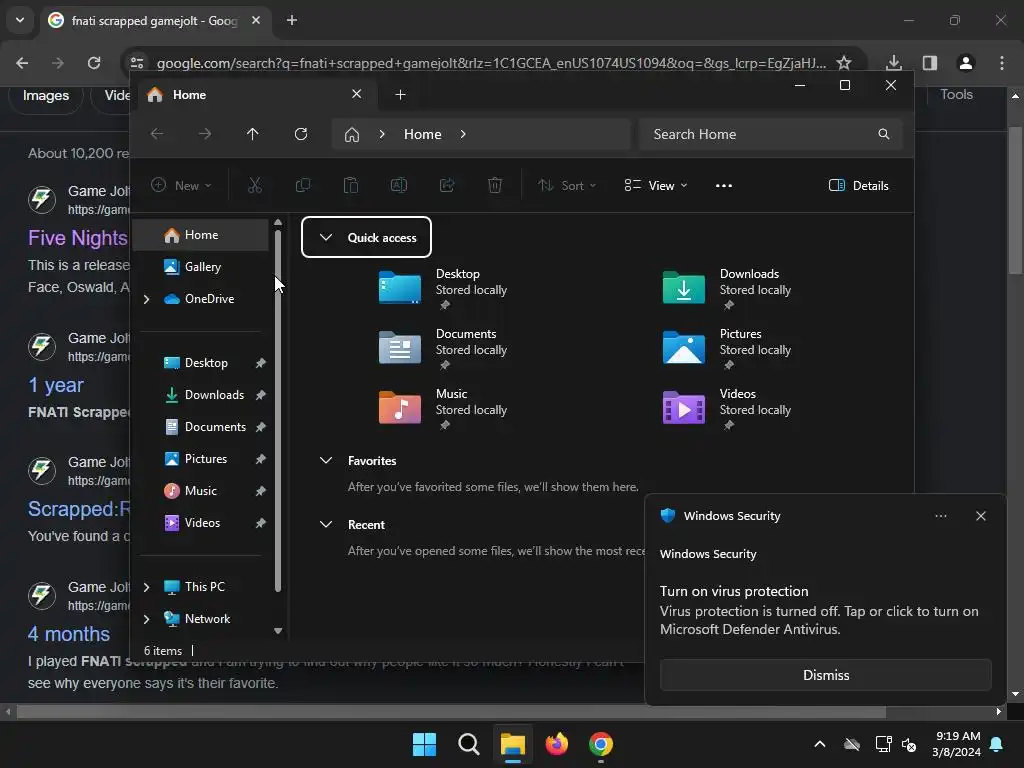Viewport: 1024px width, 768px height.
Task: Click the Delete trash icon in Explorer toolbar
Action: coord(495,185)
